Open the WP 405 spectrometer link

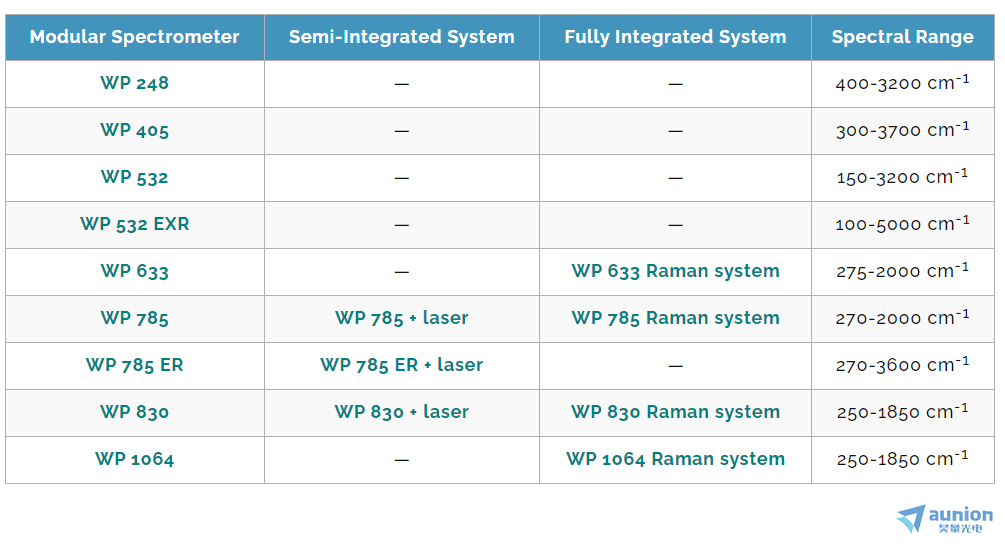(135, 130)
